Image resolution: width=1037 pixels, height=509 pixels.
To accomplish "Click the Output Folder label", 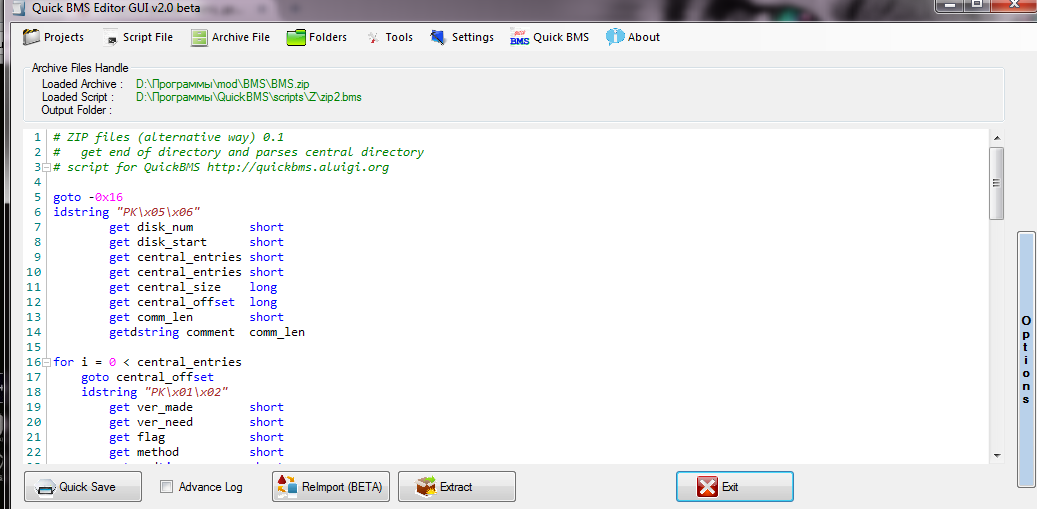I will pyautogui.click(x=77, y=110).
